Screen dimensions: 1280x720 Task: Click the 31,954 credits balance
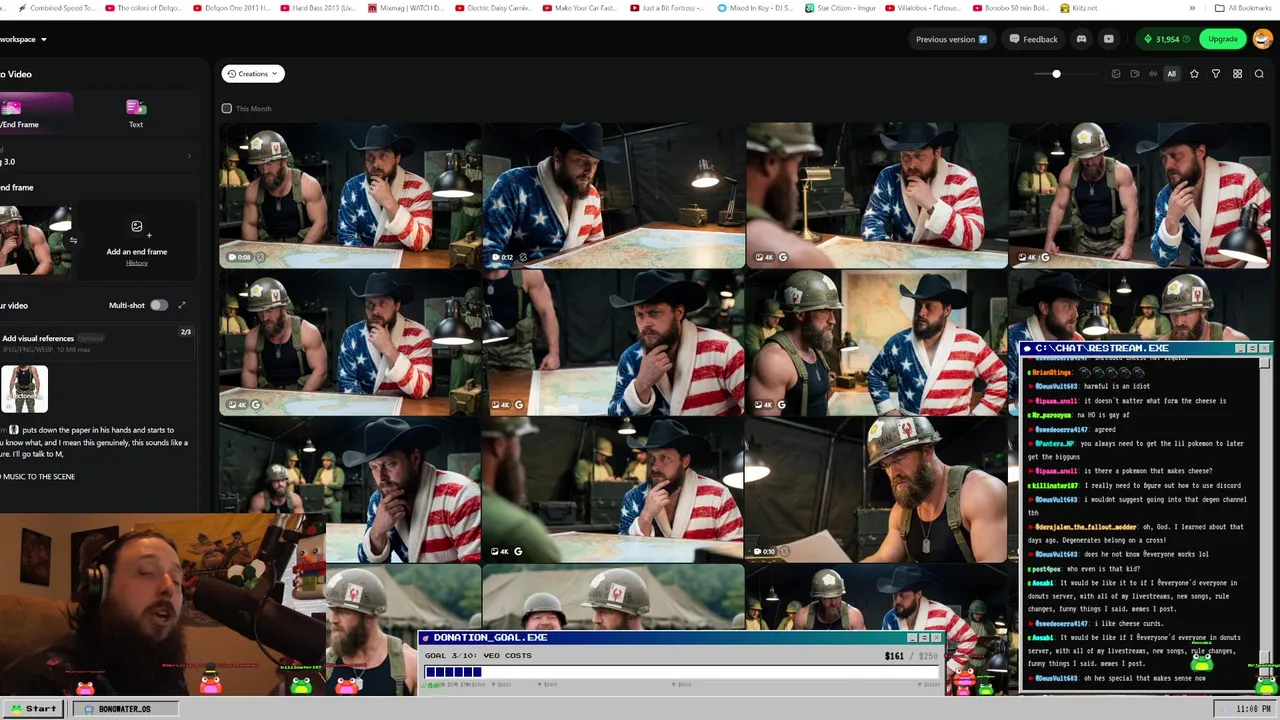(1167, 39)
